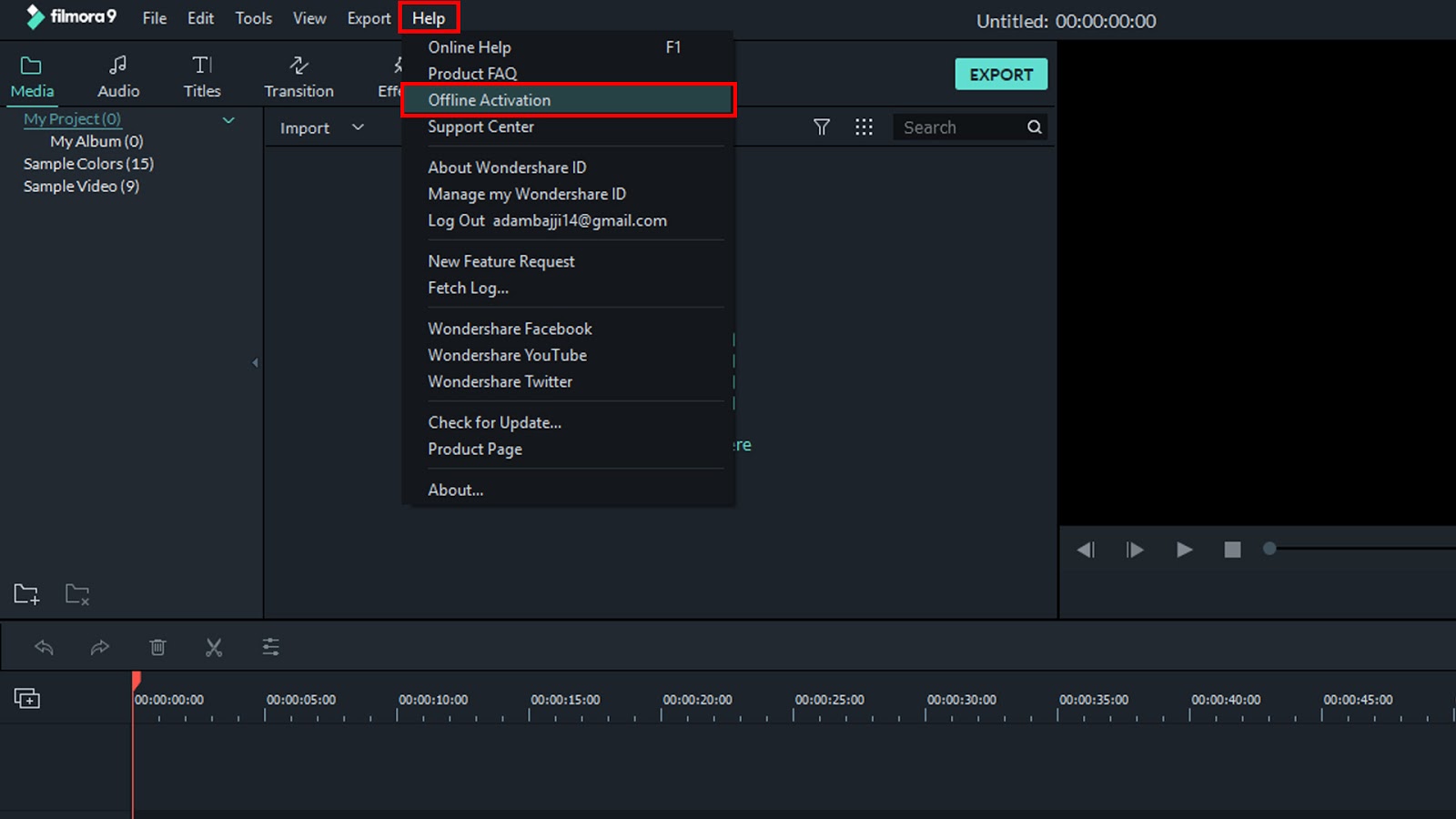Select Fetch Log... entry
This screenshot has width=1456, height=819.
click(568, 288)
